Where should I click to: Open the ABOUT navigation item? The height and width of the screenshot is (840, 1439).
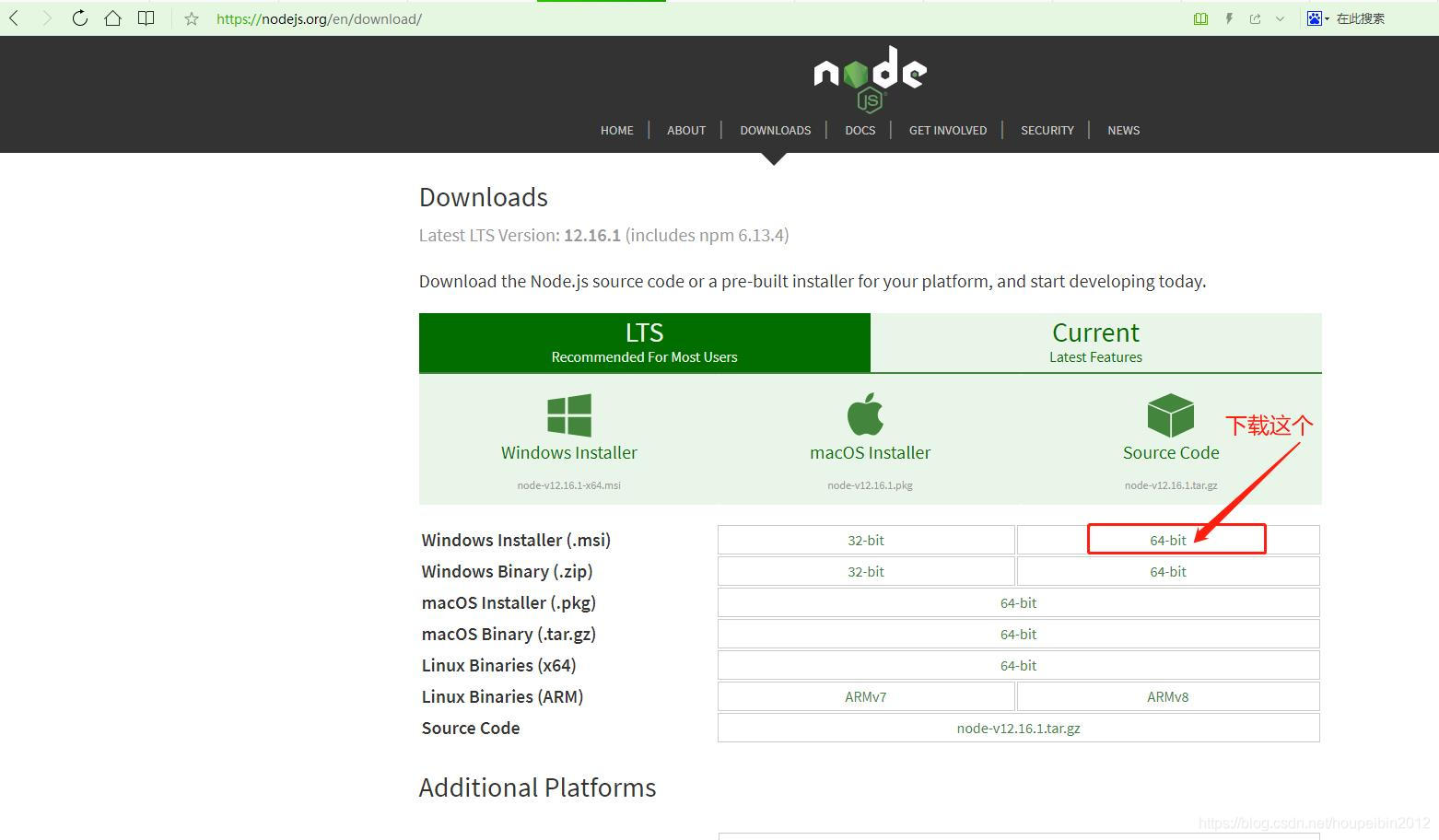pos(686,131)
